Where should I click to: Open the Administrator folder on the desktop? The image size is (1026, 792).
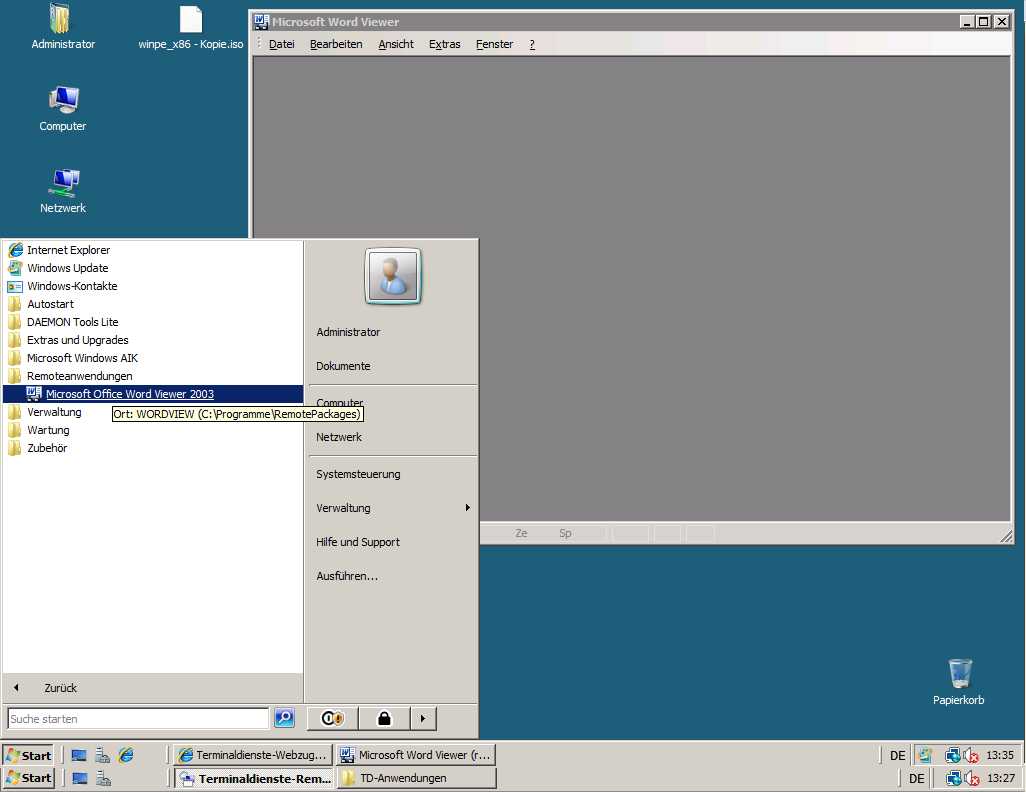coord(62,26)
